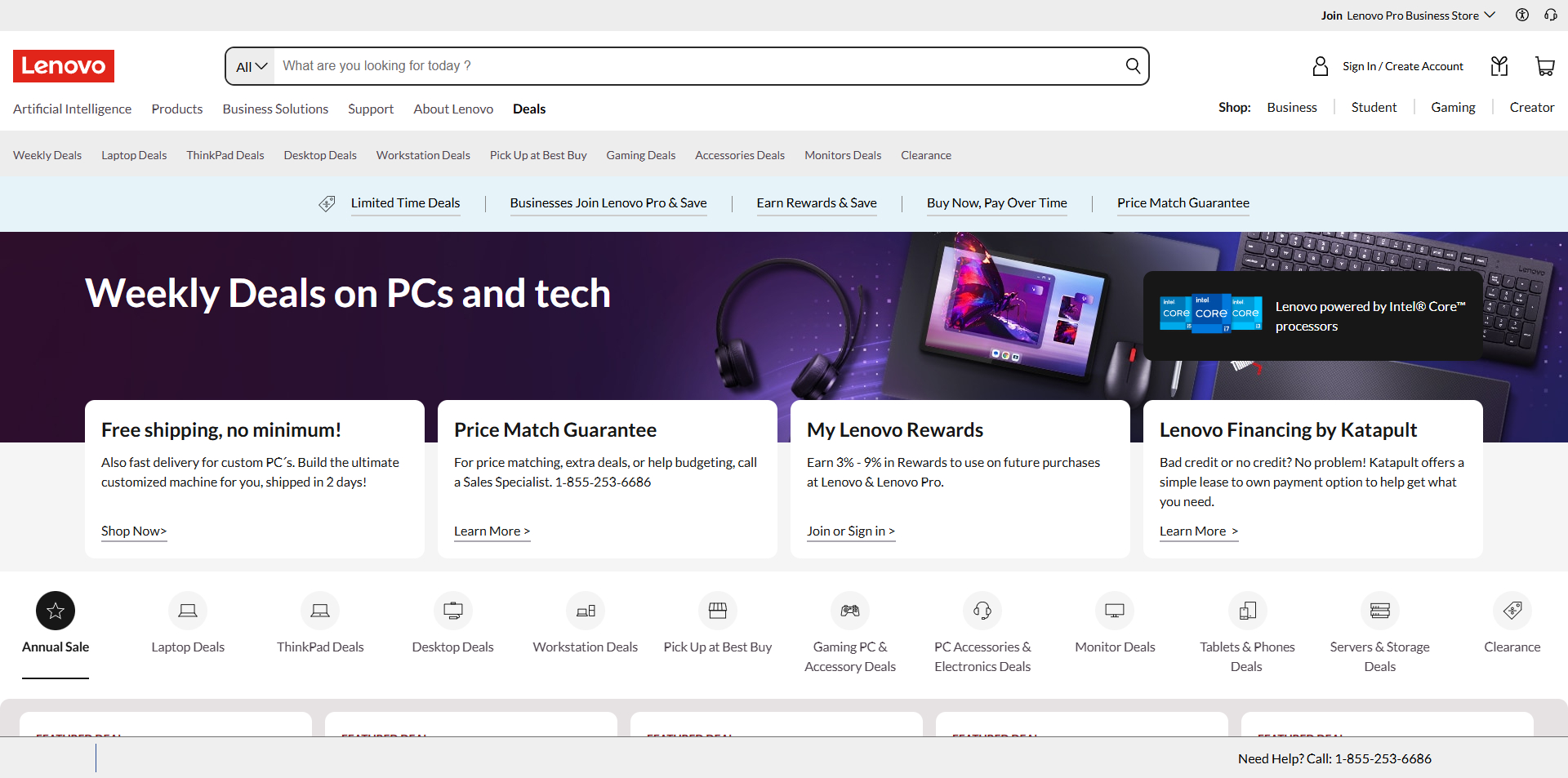1568x778 pixels.
Task: Click the Gaming PC & Accessory Deals controller icon
Action: 849,610
